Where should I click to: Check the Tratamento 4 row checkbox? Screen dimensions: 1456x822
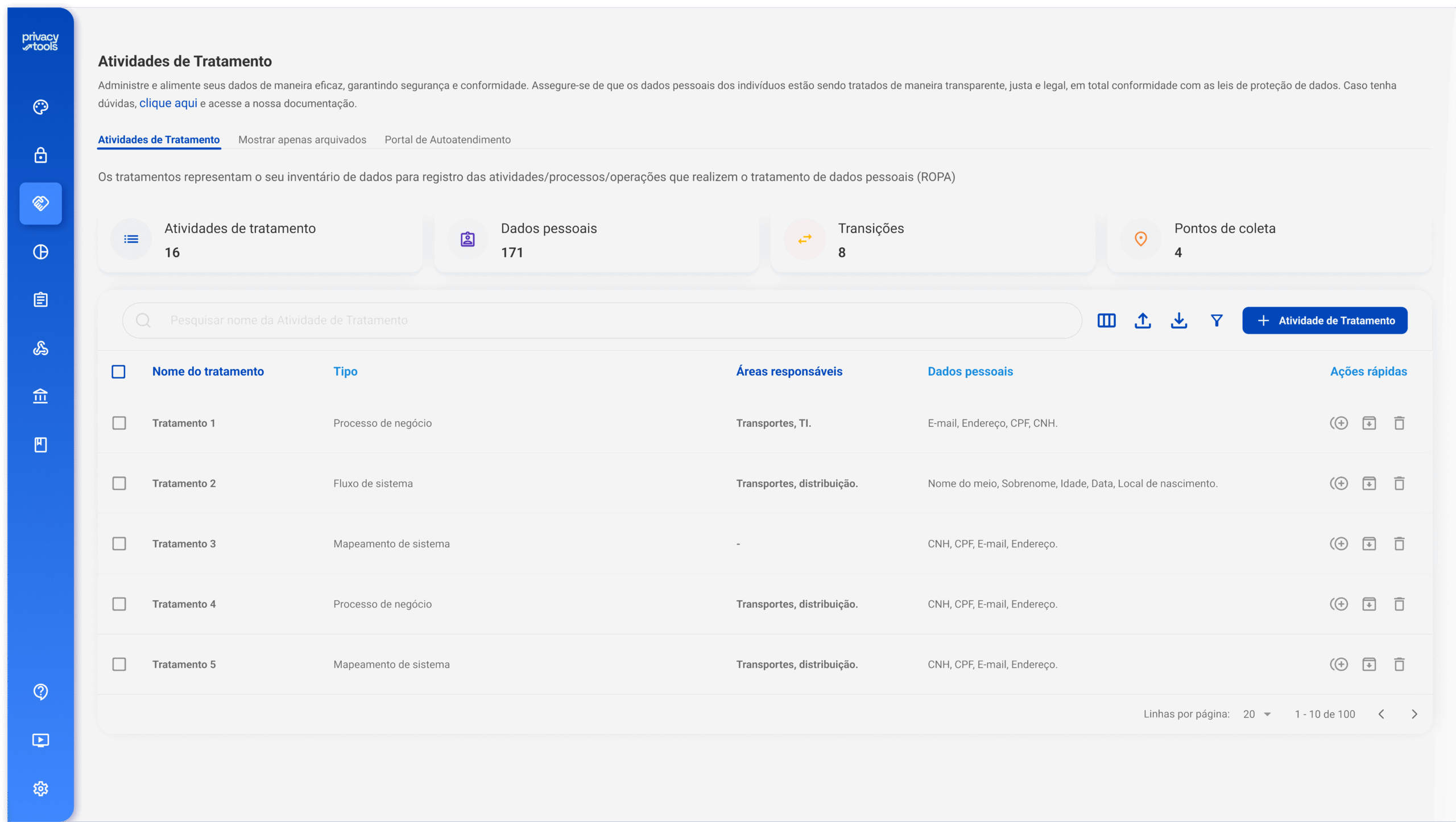coord(119,604)
